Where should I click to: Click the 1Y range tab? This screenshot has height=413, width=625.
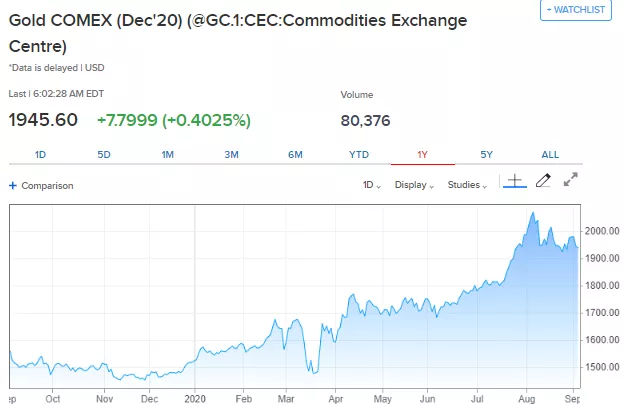pyautogui.click(x=422, y=155)
